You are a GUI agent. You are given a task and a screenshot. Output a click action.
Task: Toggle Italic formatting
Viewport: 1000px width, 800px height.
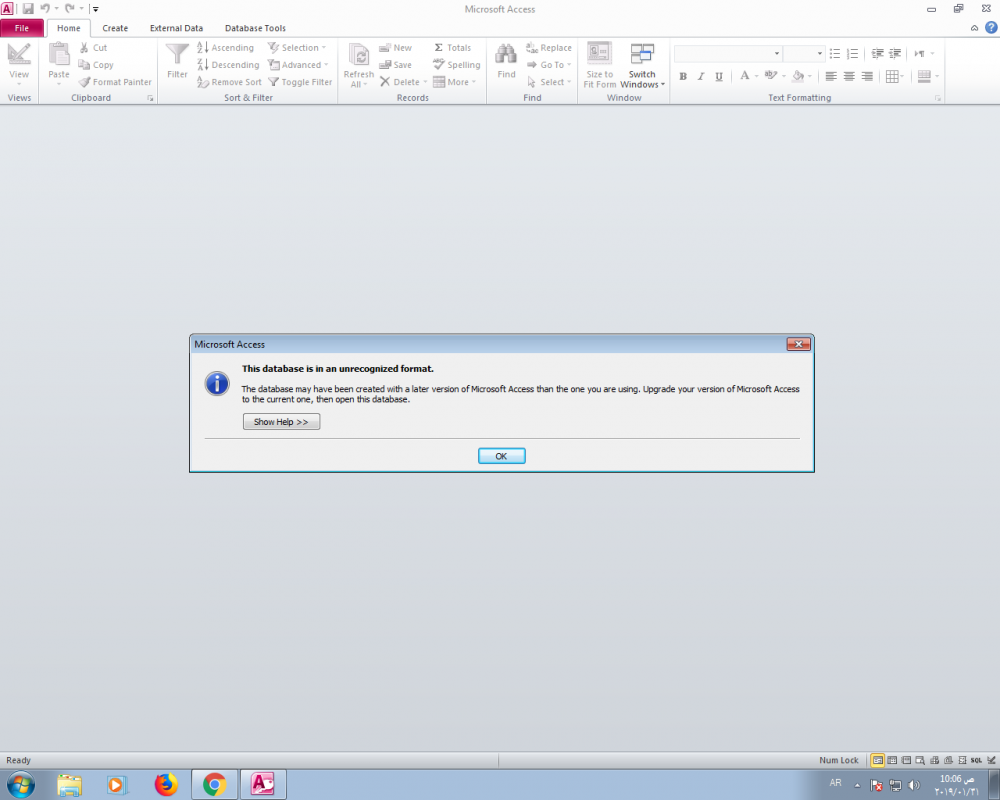(x=701, y=77)
